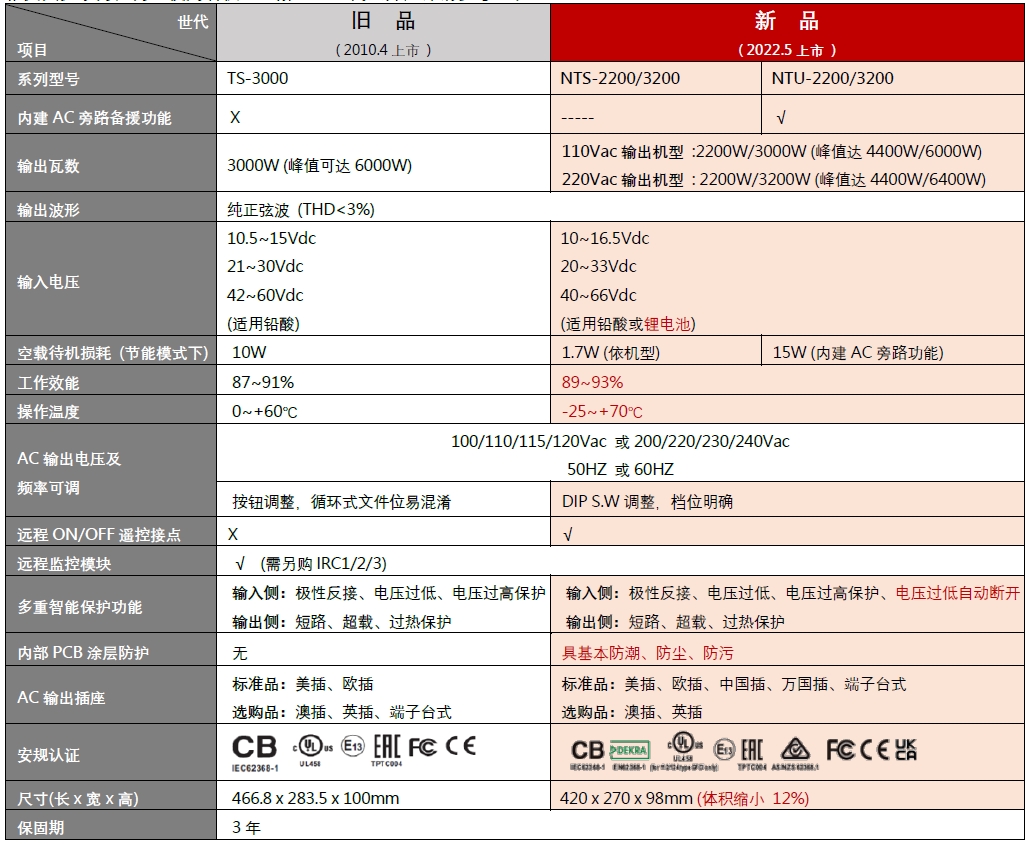This screenshot has height=844, width=1029.
Task: Click the checkmark under NTU-2200/3200 AC bypass
Action: tap(781, 118)
